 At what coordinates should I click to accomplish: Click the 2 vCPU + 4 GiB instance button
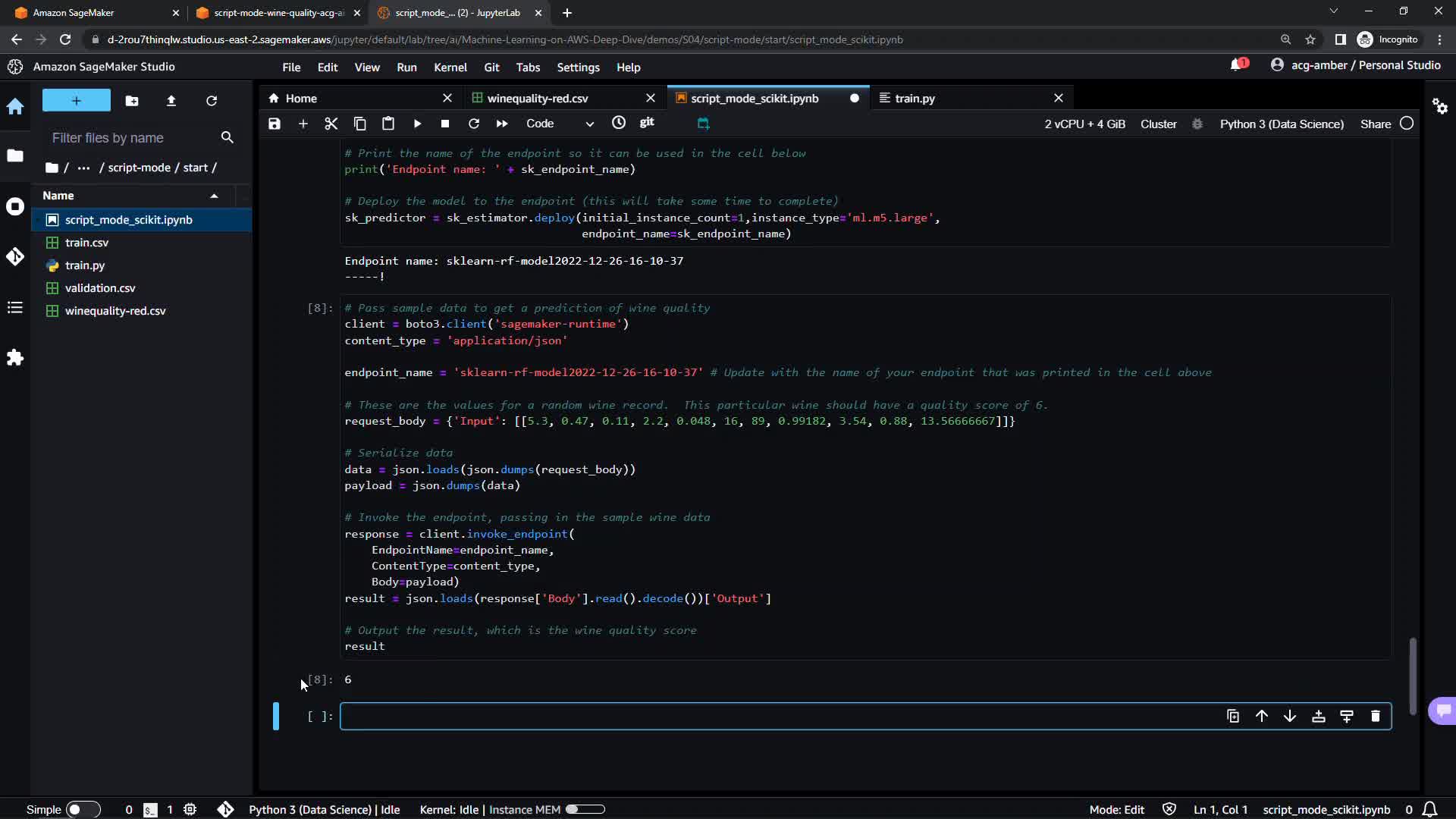click(x=1084, y=124)
